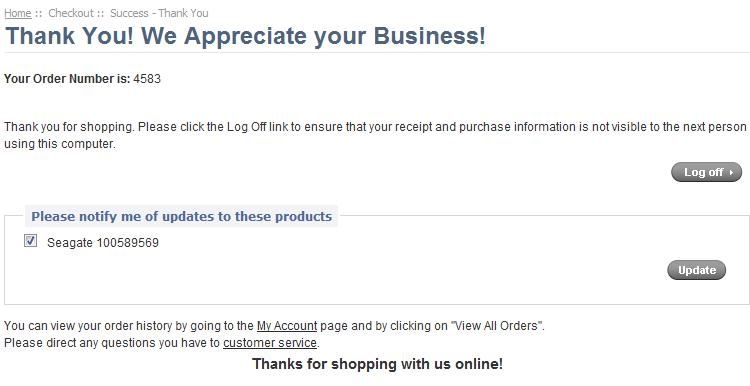This screenshot has width=750, height=386.
Task: Click the Log off button
Action: (x=706, y=172)
